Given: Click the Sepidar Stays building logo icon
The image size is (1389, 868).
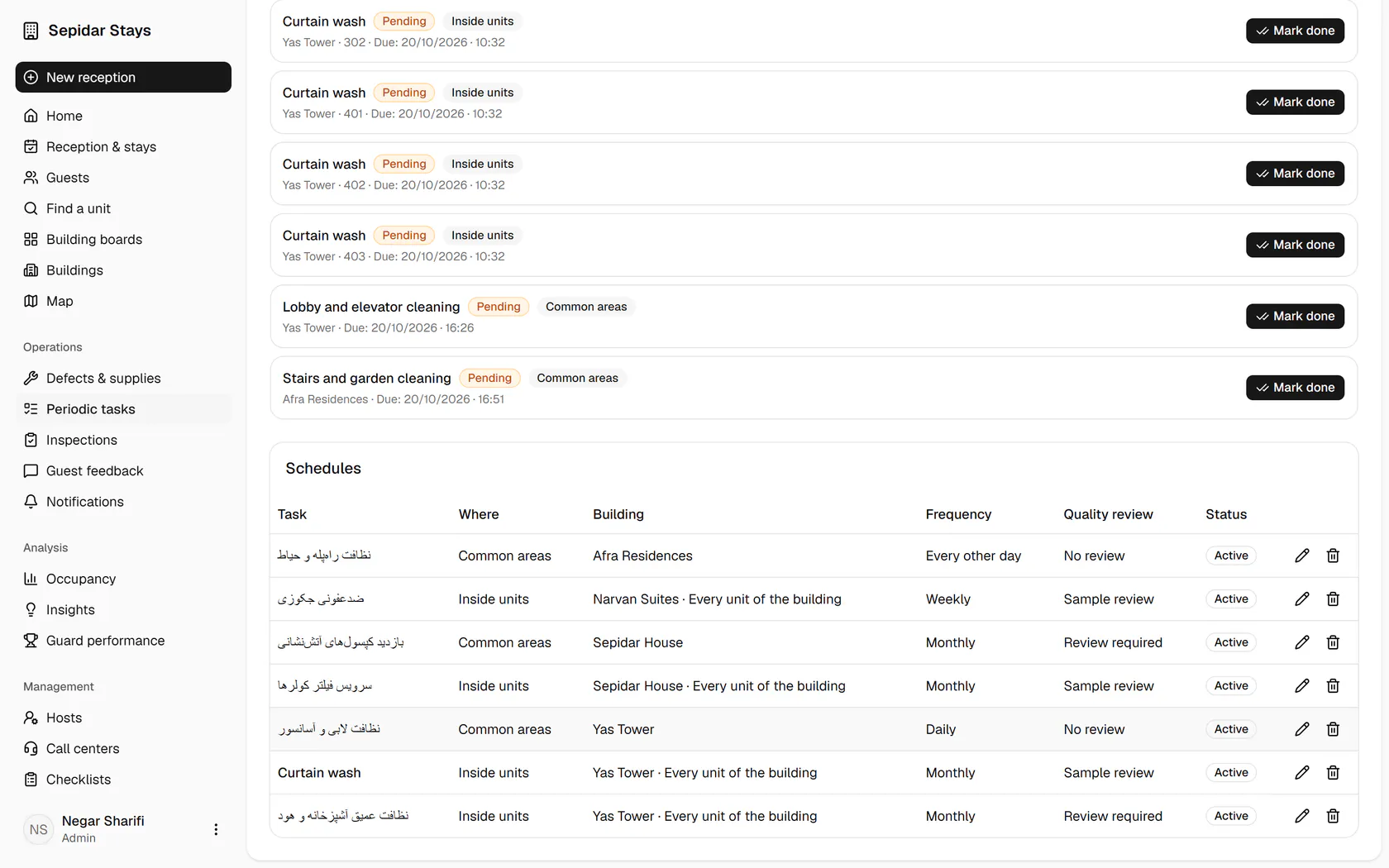Looking at the screenshot, I should pos(31,31).
